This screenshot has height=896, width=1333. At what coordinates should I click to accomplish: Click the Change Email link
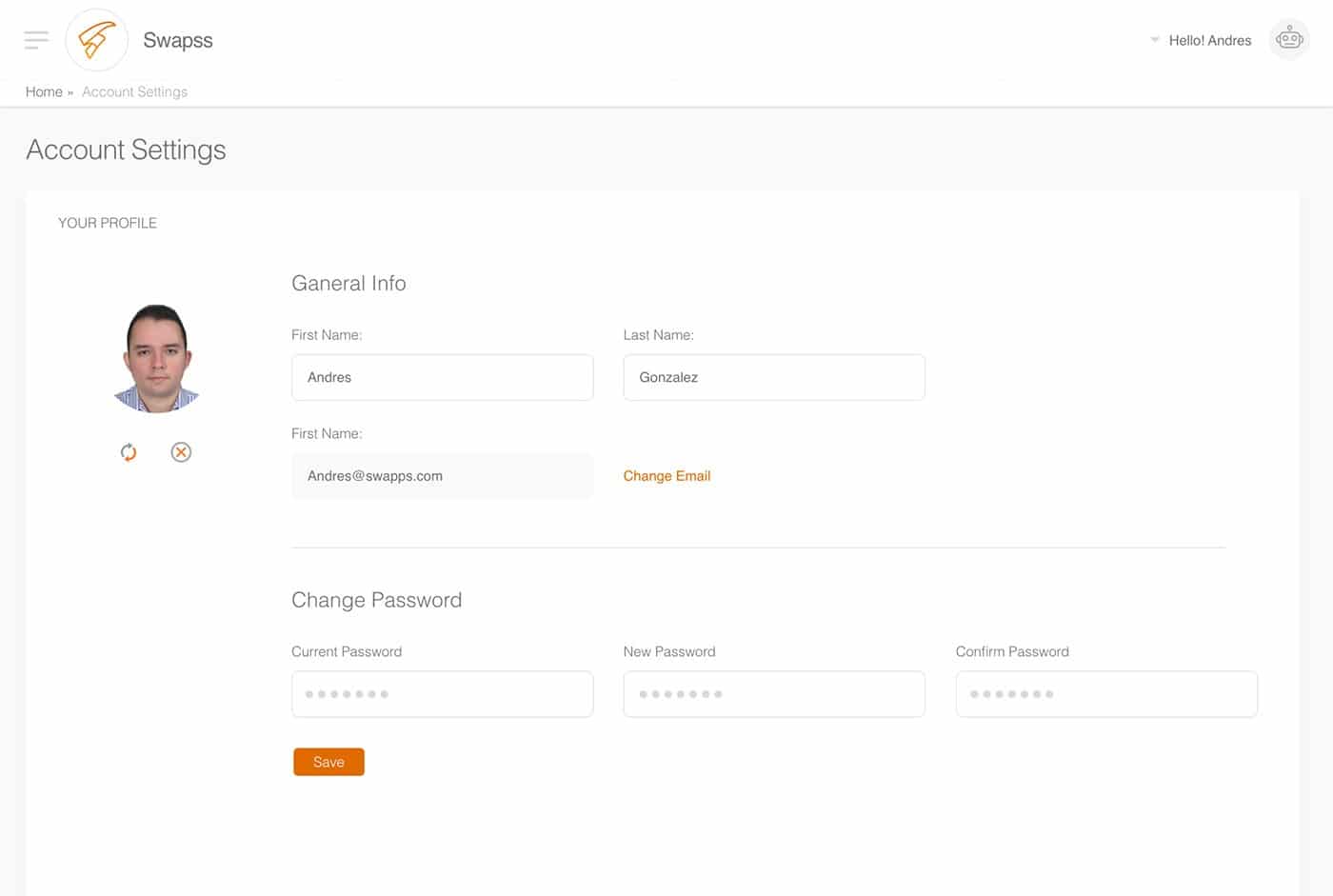[x=666, y=476]
